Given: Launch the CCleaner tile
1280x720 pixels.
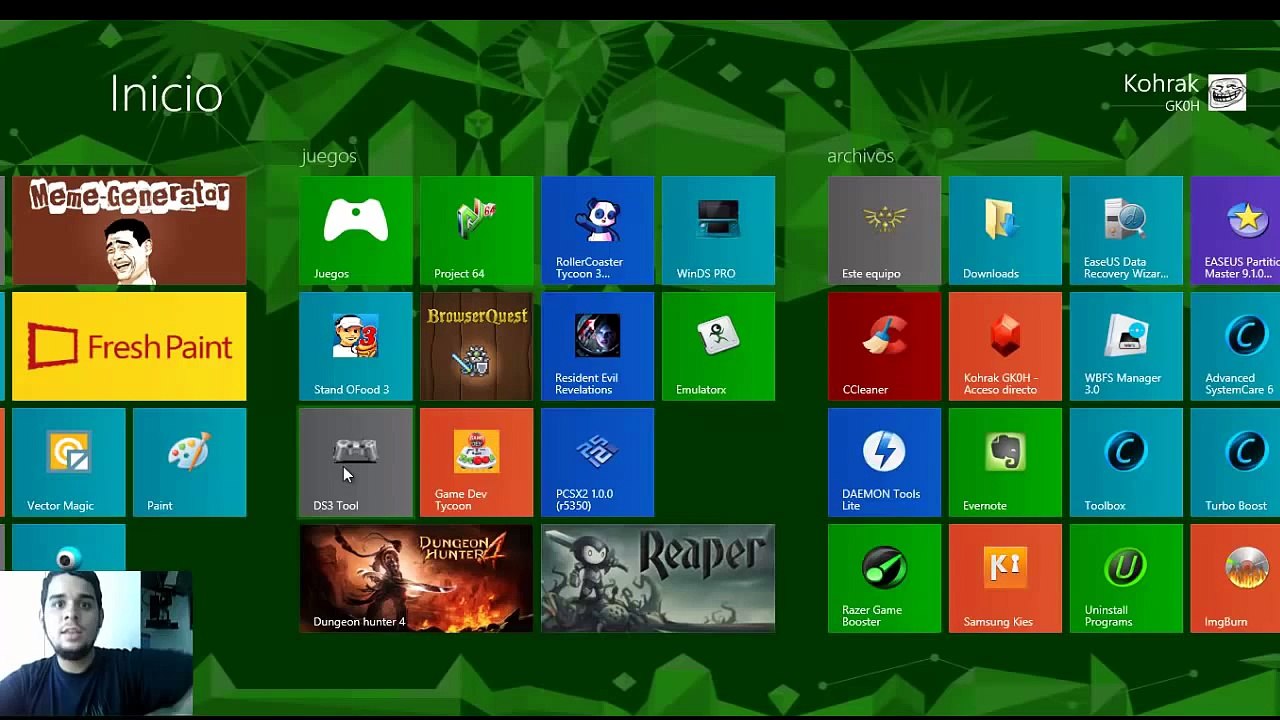Looking at the screenshot, I should coord(885,347).
